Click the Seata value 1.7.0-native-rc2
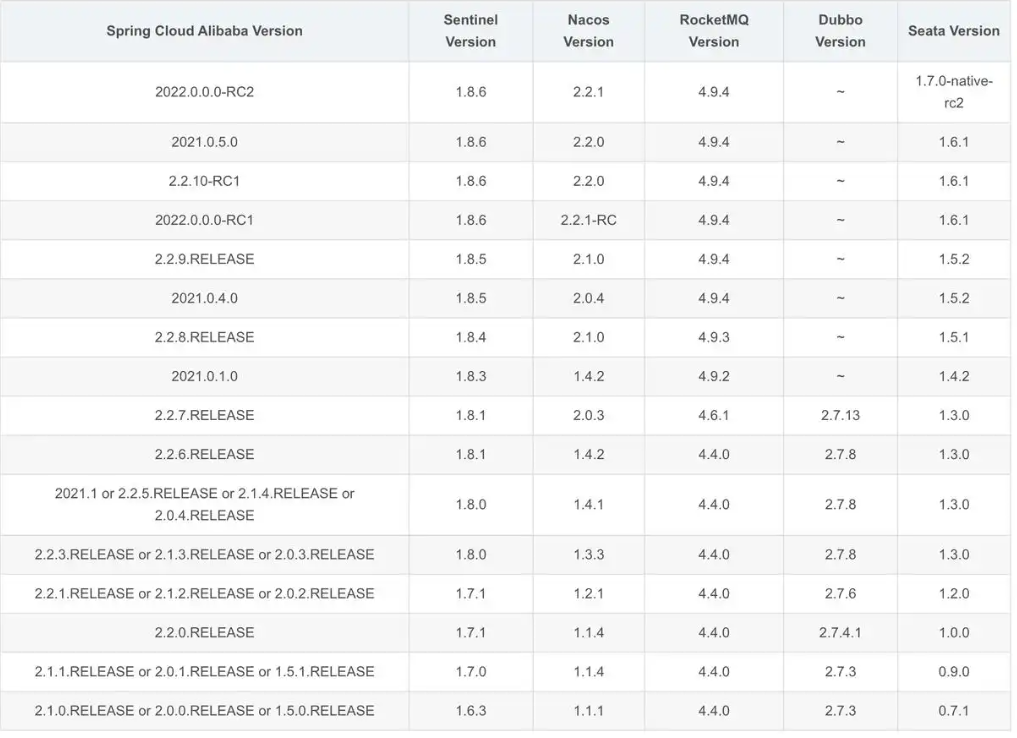 pos(953,92)
